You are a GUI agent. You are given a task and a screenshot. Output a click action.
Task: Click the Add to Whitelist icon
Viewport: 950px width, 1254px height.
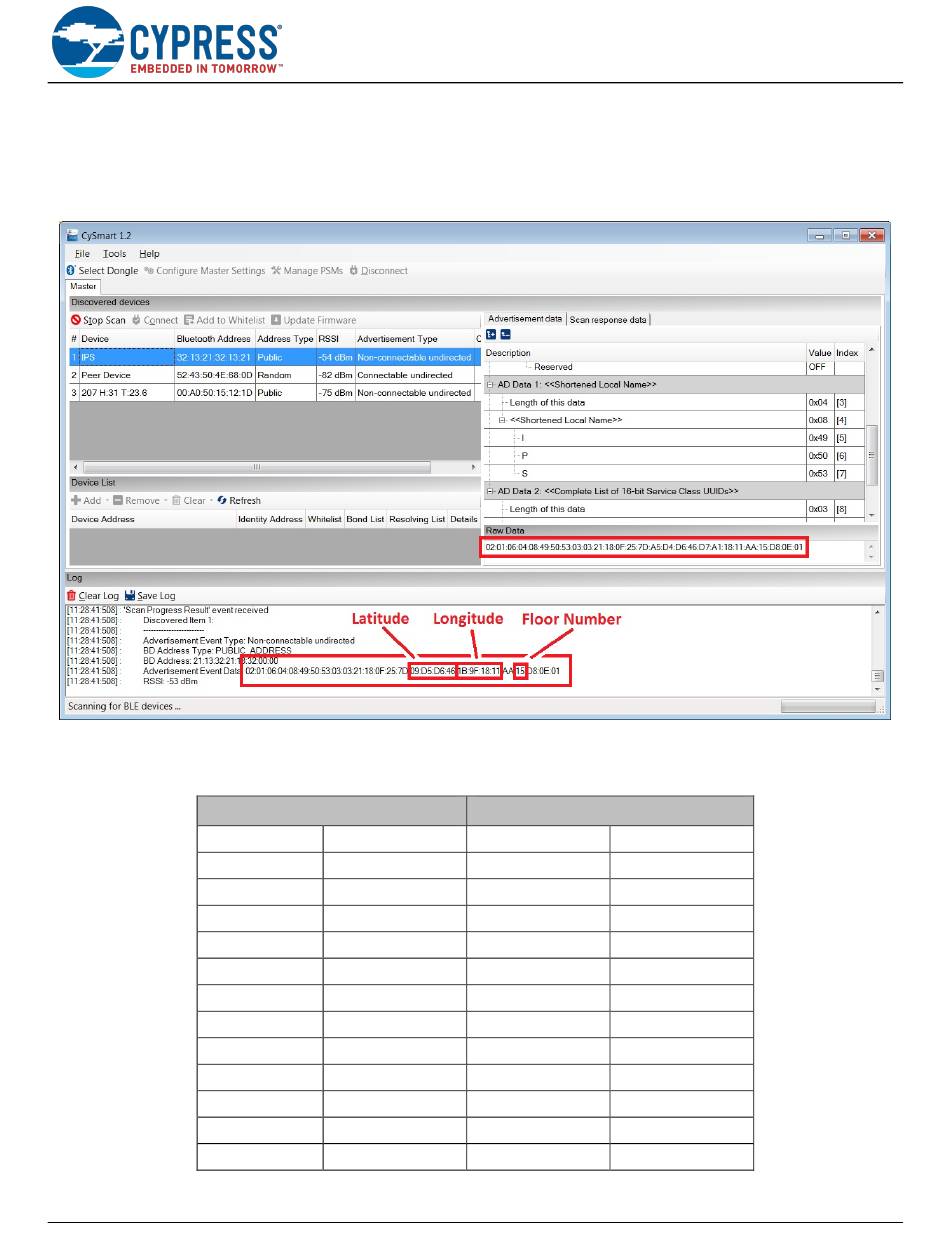(x=189, y=320)
